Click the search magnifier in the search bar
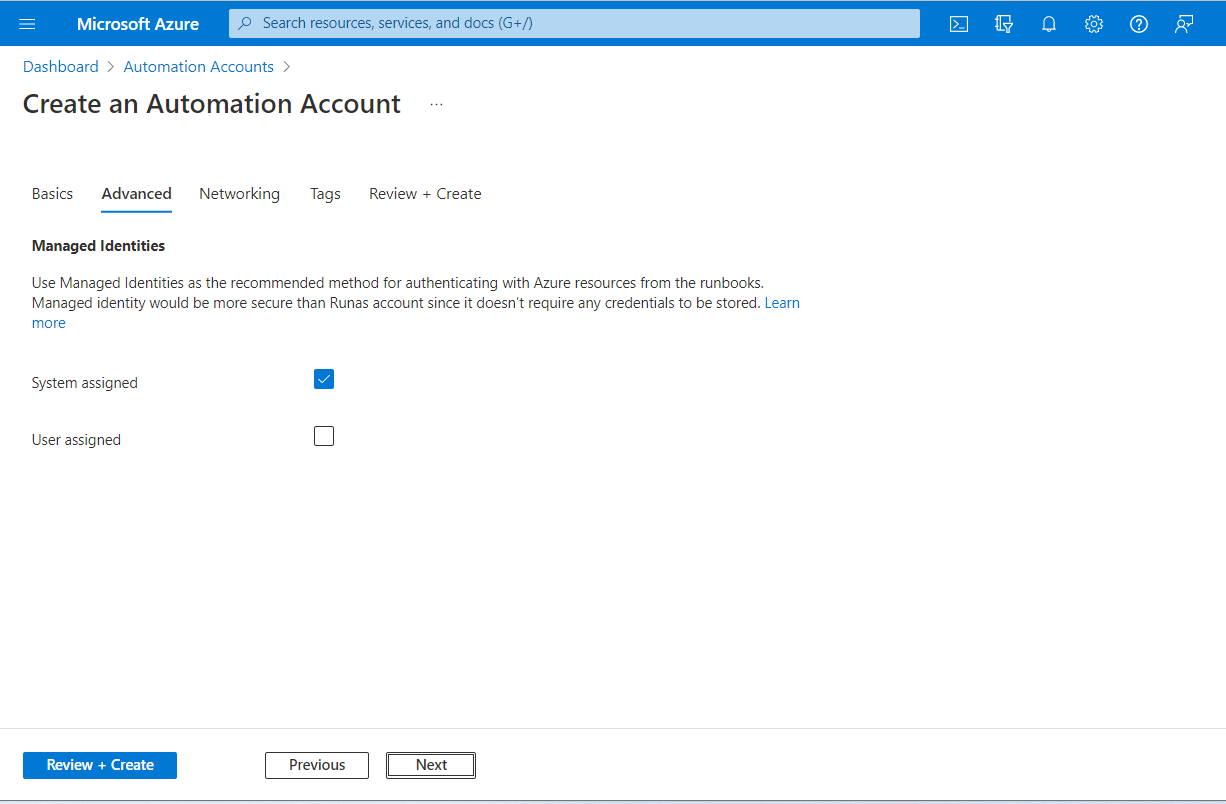The height and width of the screenshot is (804, 1226). [245, 23]
